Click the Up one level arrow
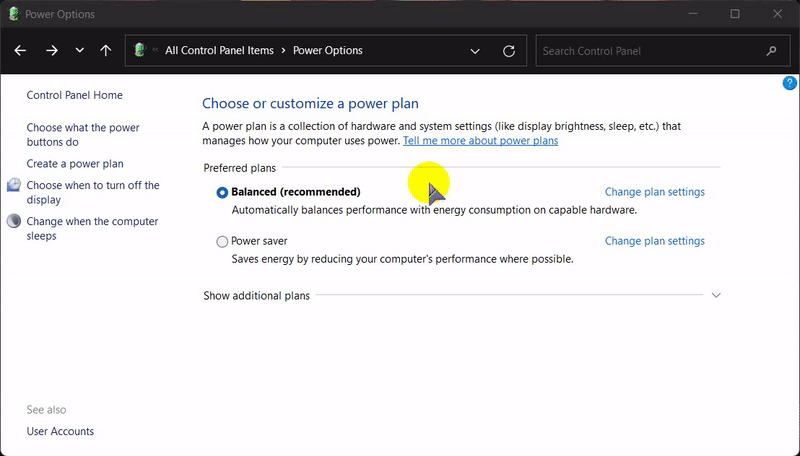 click(x=106, y=51)
